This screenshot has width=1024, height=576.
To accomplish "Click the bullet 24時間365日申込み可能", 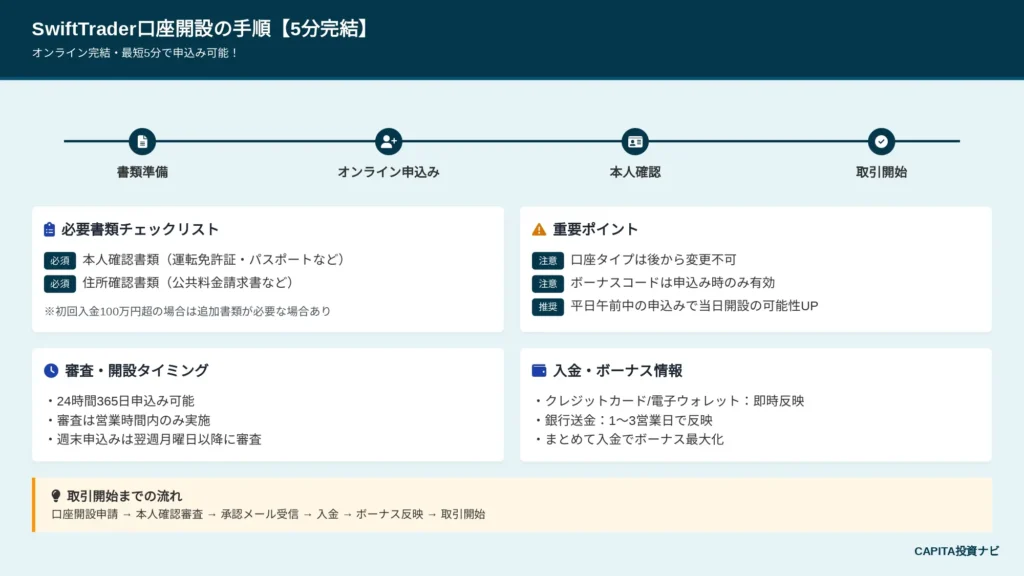I will [x=120, y=401].
